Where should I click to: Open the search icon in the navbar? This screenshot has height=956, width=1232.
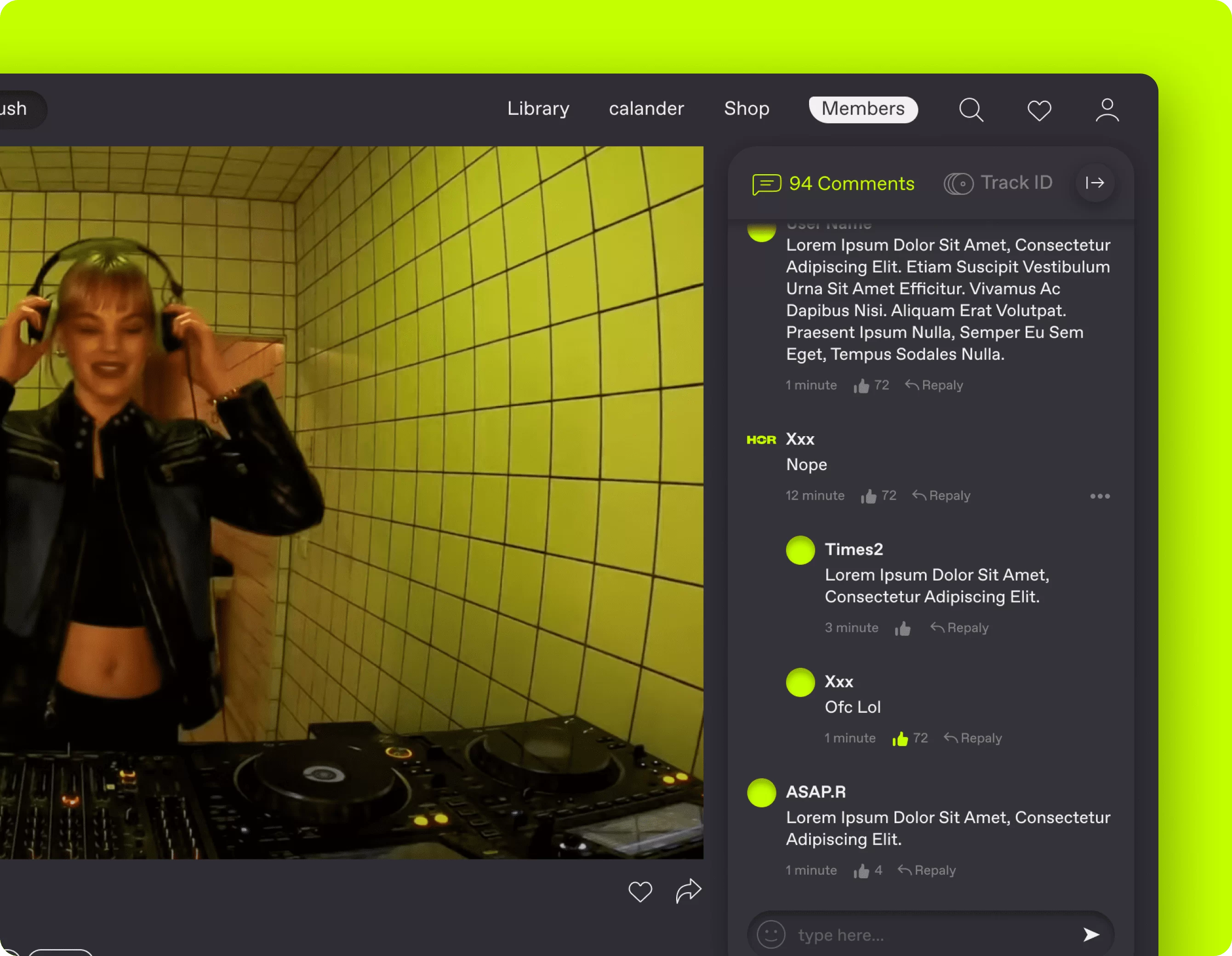pyautogui.click(x=971, y=109)
